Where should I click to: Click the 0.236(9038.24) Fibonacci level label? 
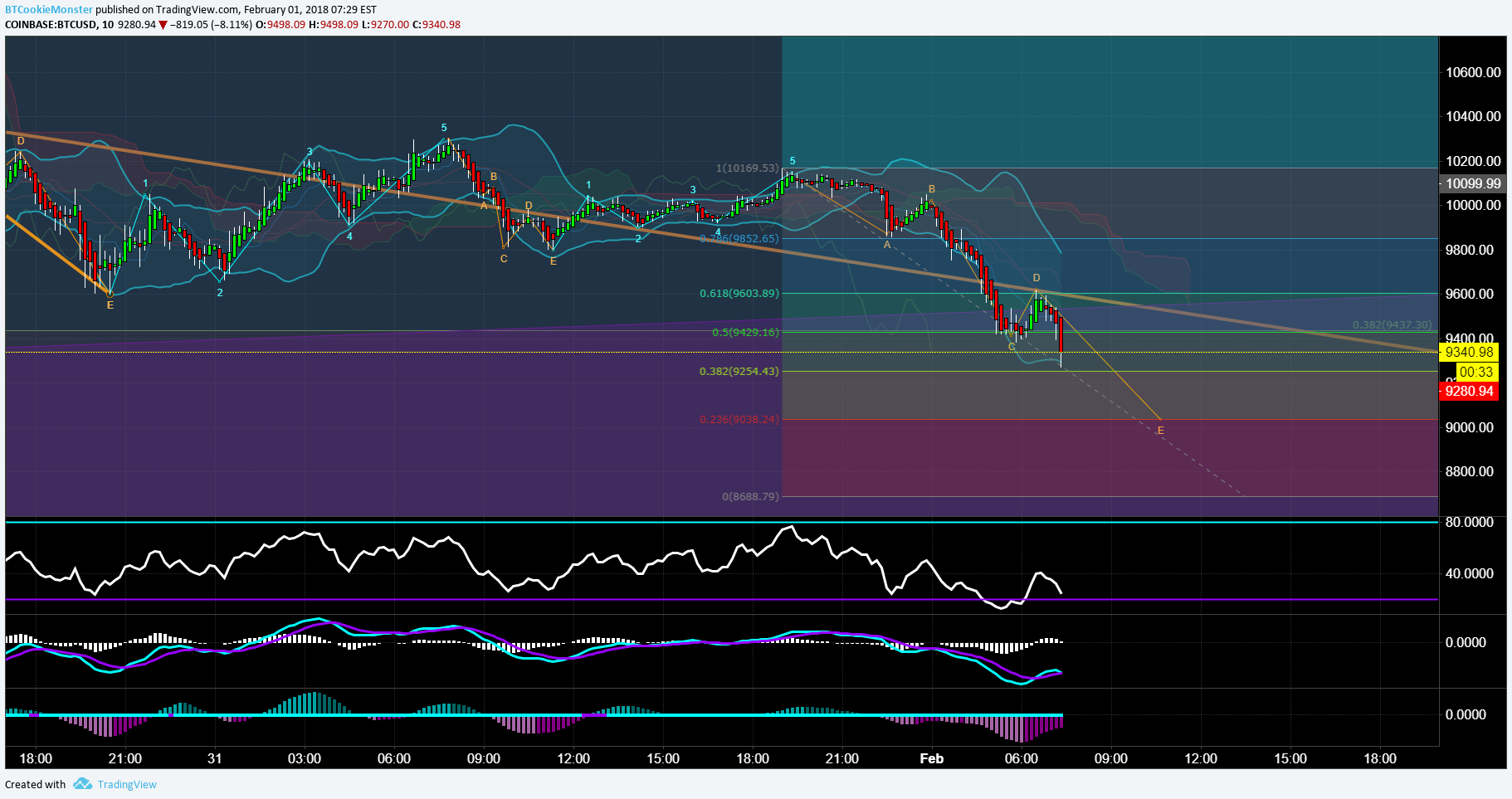pyautogui.click(x=739, y=420)
